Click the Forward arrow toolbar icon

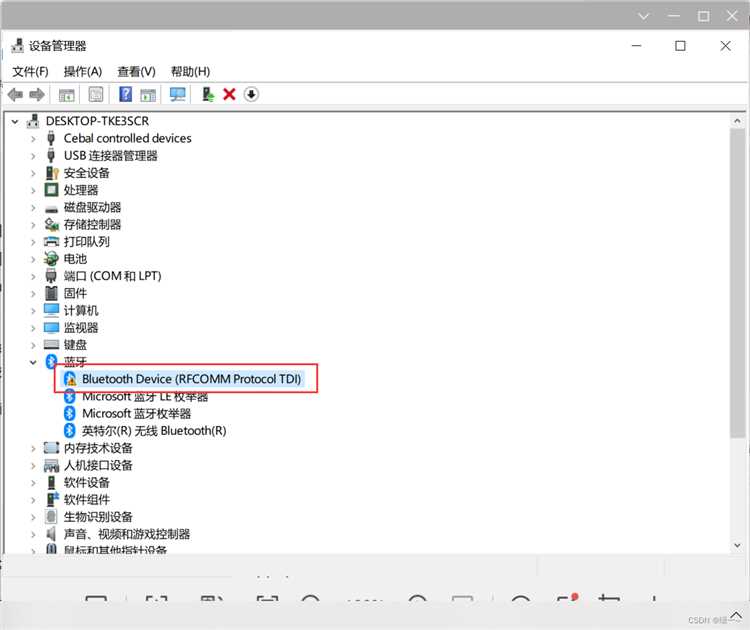(x=37, y=95)
